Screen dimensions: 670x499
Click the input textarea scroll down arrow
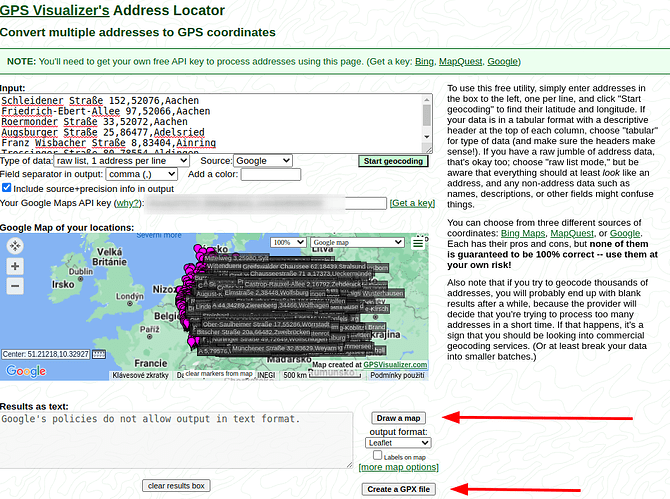pos(427,137)
